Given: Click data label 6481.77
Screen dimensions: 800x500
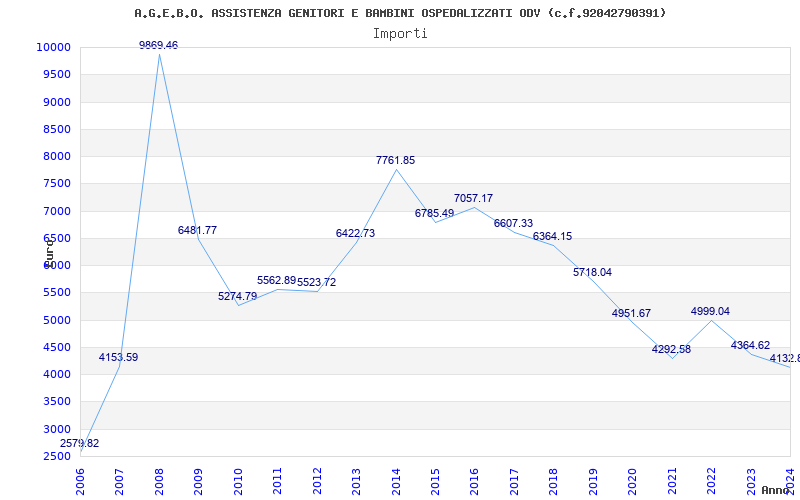Looking at the screenshot, I should (197, 230).
